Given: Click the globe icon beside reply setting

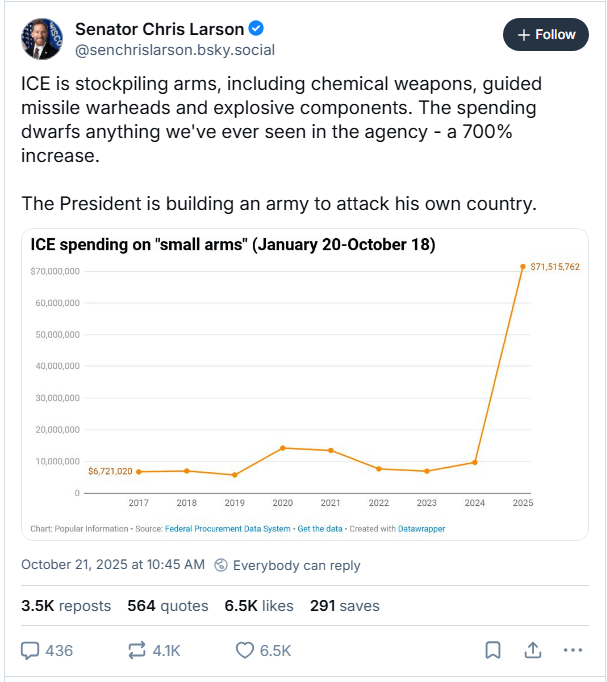Looking at the screenshot, I should 221,565.
